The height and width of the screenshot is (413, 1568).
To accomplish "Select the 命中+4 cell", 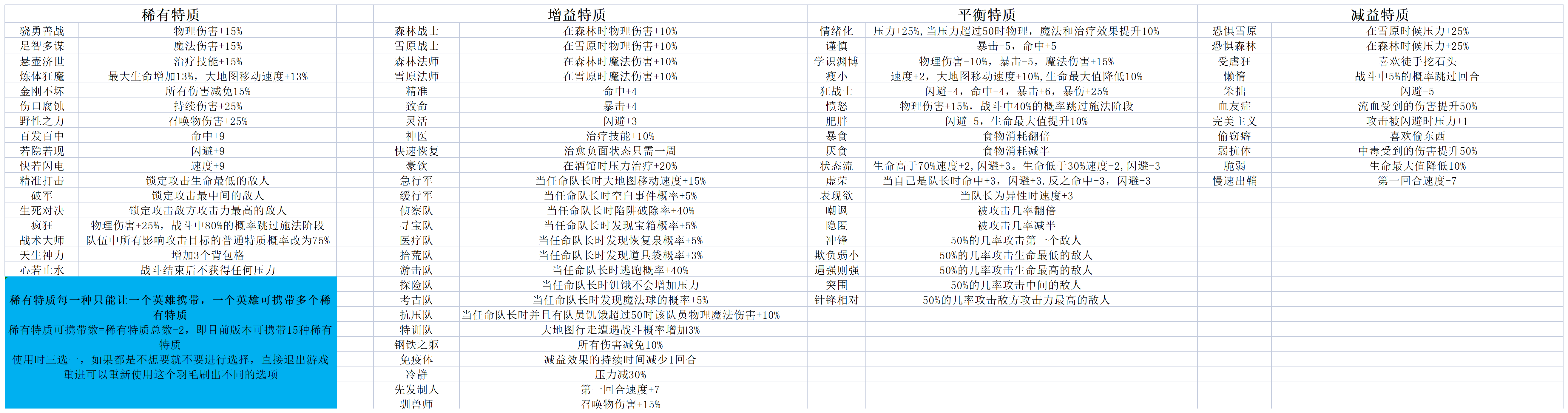I will (x=620, y=91).
